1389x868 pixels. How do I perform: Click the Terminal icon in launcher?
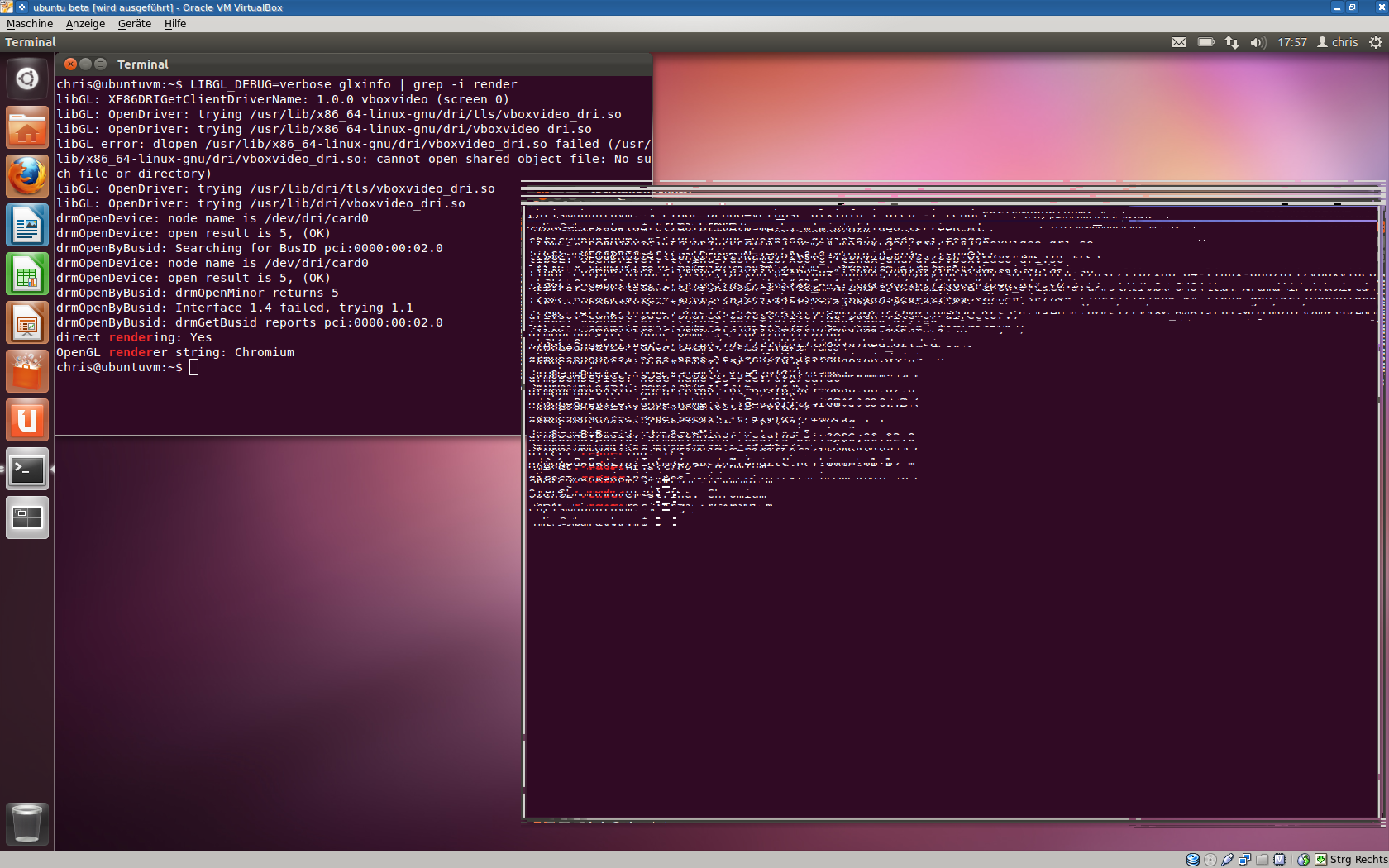[26, 470]
